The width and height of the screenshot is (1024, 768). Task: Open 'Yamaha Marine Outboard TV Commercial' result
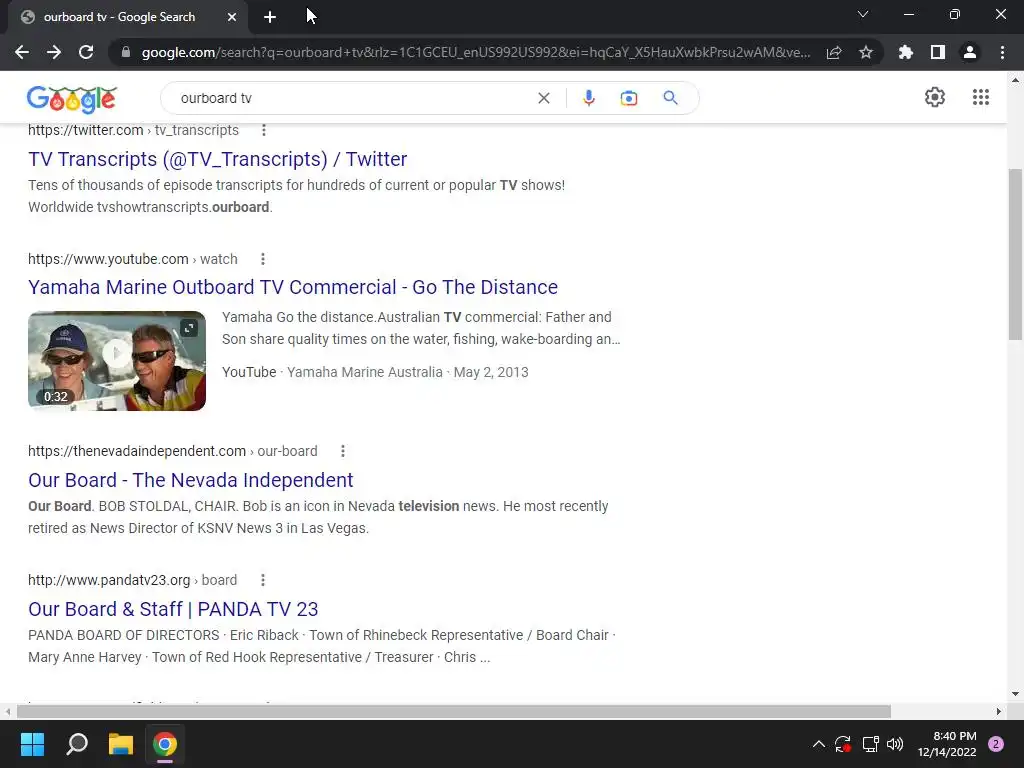point(293,287)
